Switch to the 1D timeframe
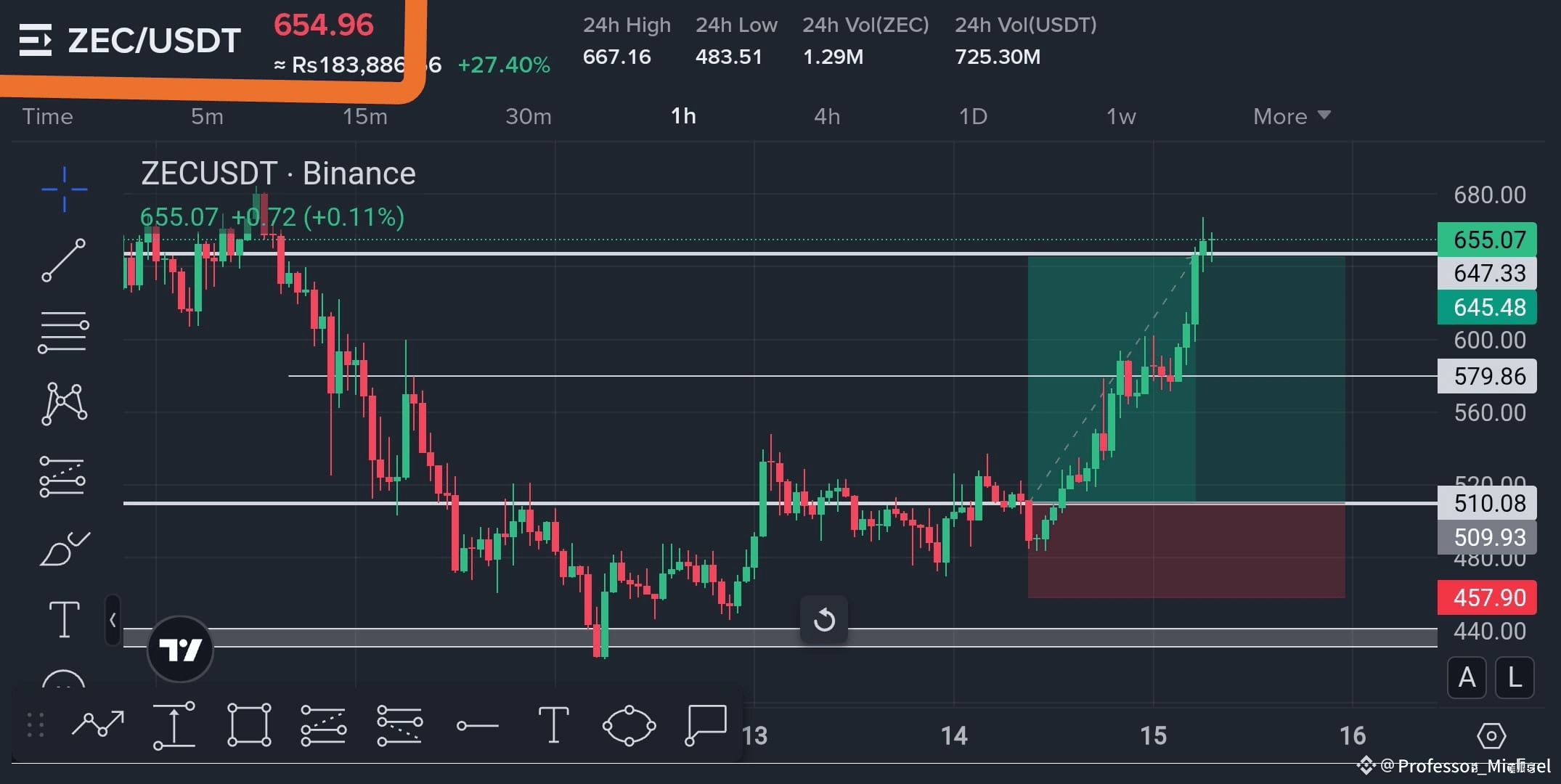The image size is (1561, 784). [973, 116]
